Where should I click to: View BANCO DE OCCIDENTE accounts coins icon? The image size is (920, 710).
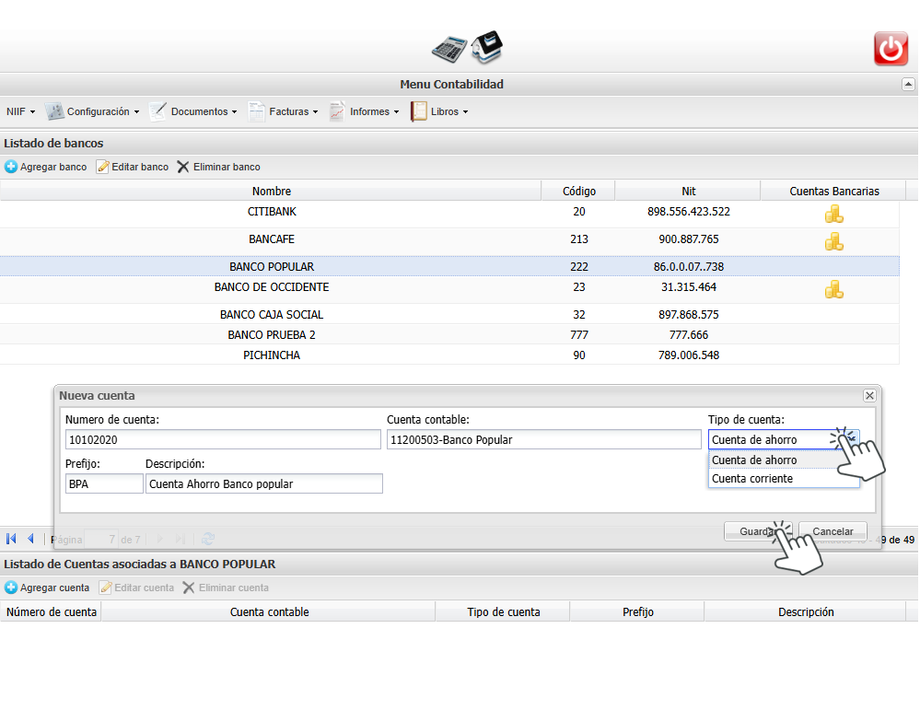[833, 289]
